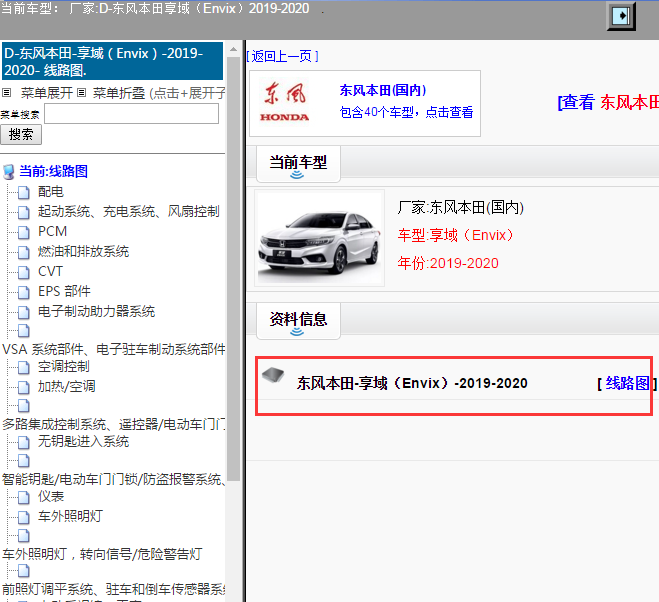Click the 年份:2019-2020 text
Viewport: 659px width, 602px height.
pos(448,263)
